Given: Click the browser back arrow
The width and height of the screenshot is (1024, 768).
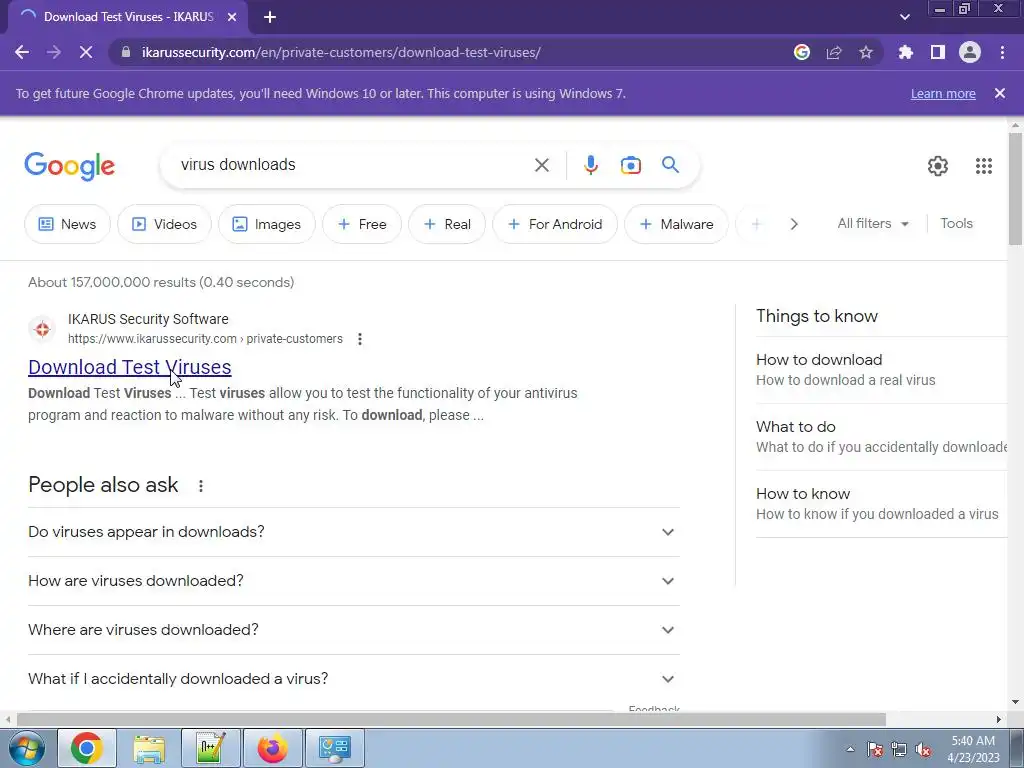Looking at the screenshot, I should coord(22,52).
